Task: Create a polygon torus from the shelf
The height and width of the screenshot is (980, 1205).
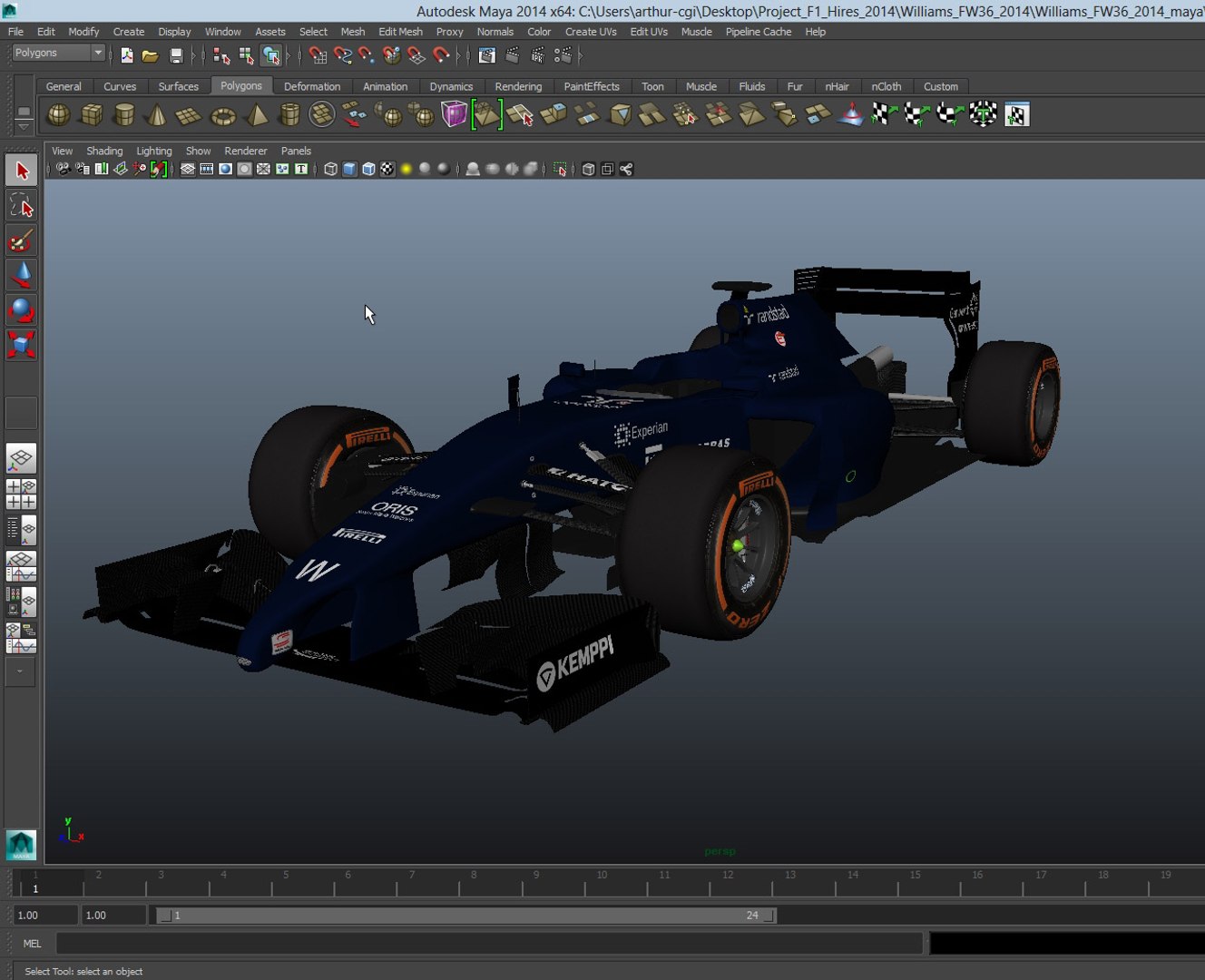Action: [x=223, y=114]
